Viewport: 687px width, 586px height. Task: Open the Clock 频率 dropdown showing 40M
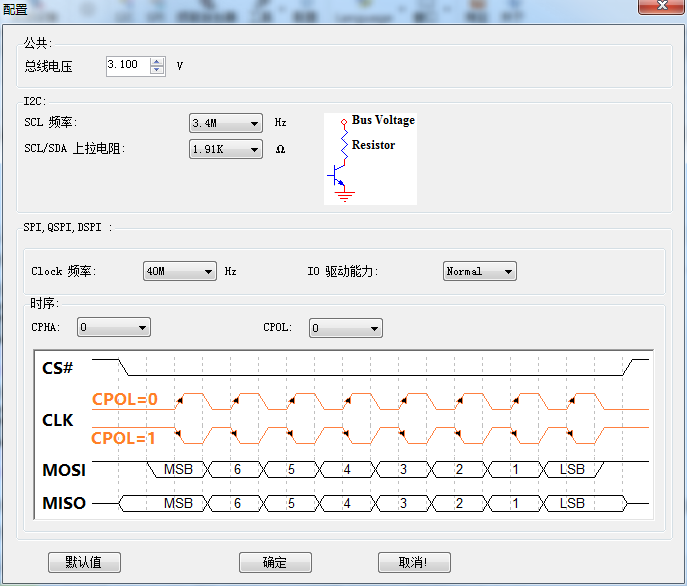179,271
